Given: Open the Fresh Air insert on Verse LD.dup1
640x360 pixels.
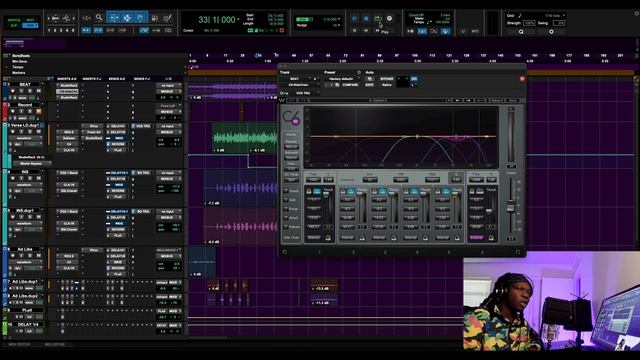Looking at the screenshot, I should [x=93, y=132].
